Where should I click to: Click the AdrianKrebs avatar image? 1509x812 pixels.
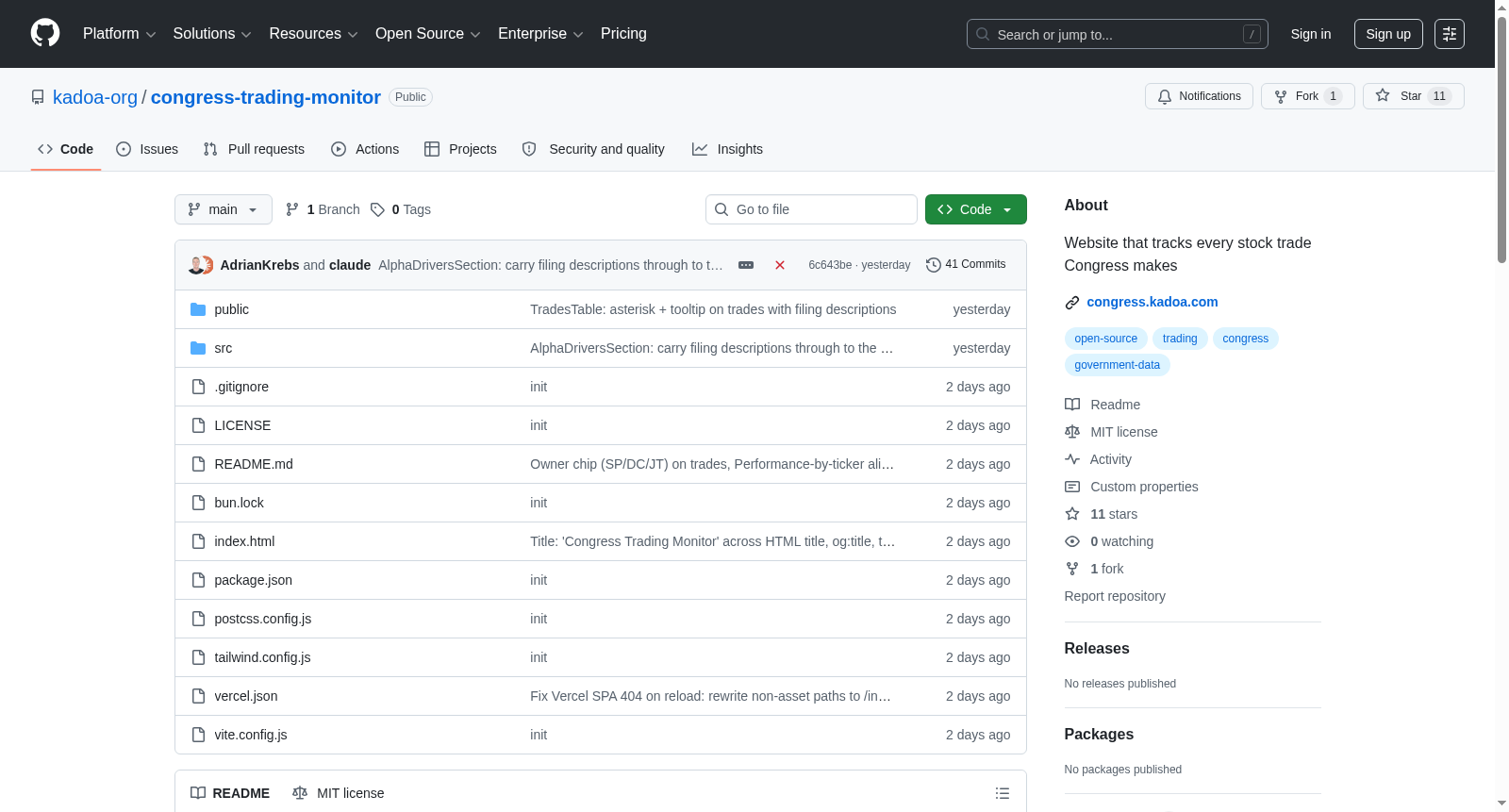(x=196, y=265)
